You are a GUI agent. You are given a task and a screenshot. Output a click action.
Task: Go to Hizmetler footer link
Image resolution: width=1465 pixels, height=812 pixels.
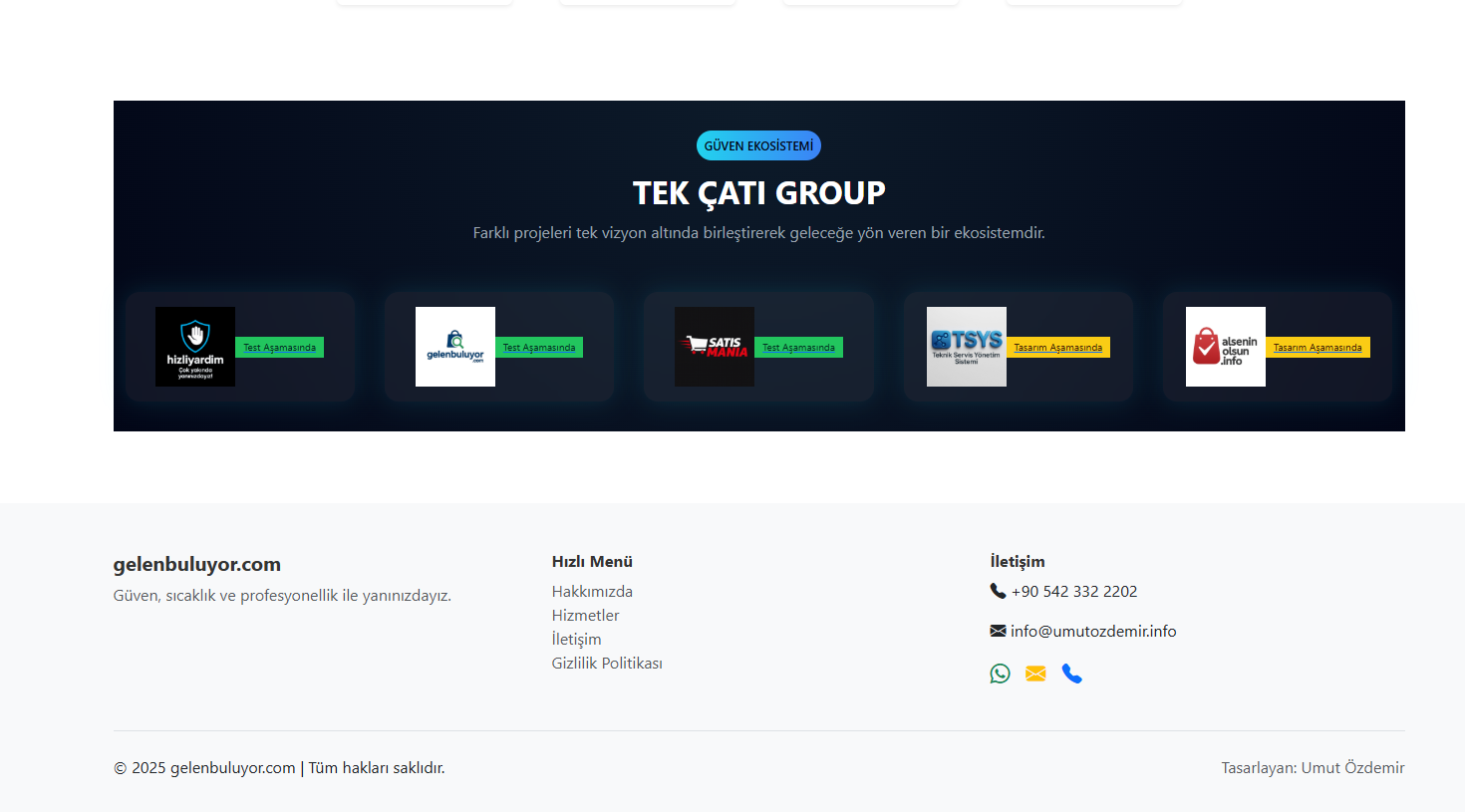pos(585,616)
